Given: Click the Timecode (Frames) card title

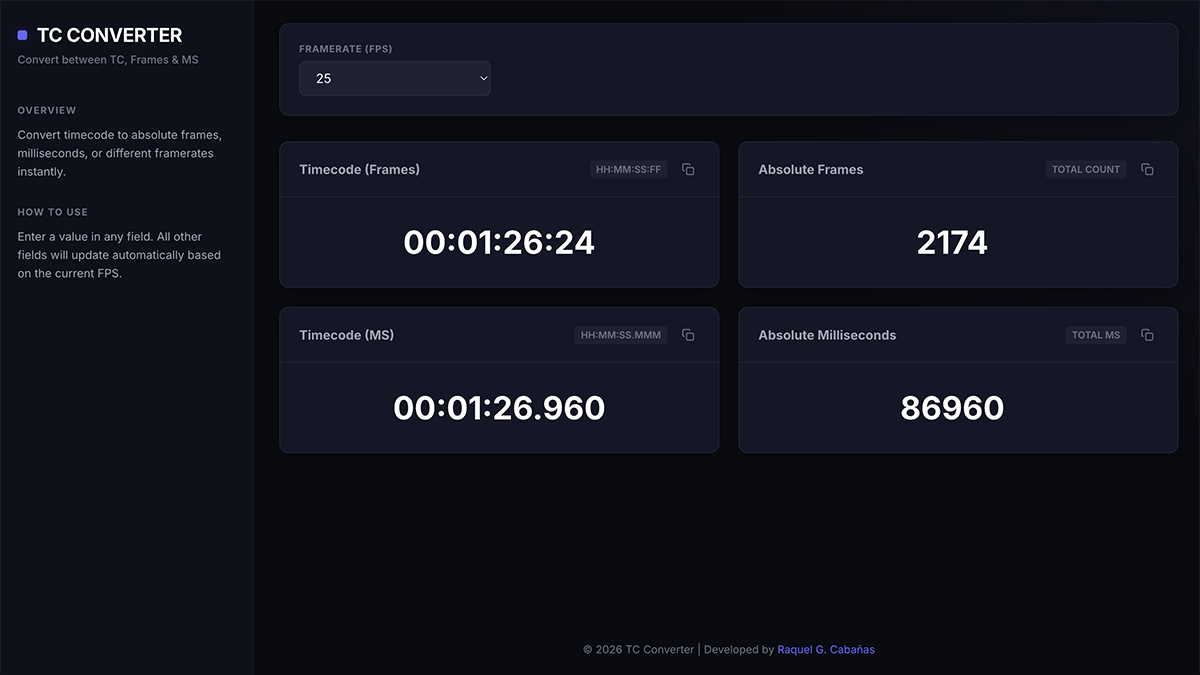Looking at the screenshot, I should (x=360, y=169).
